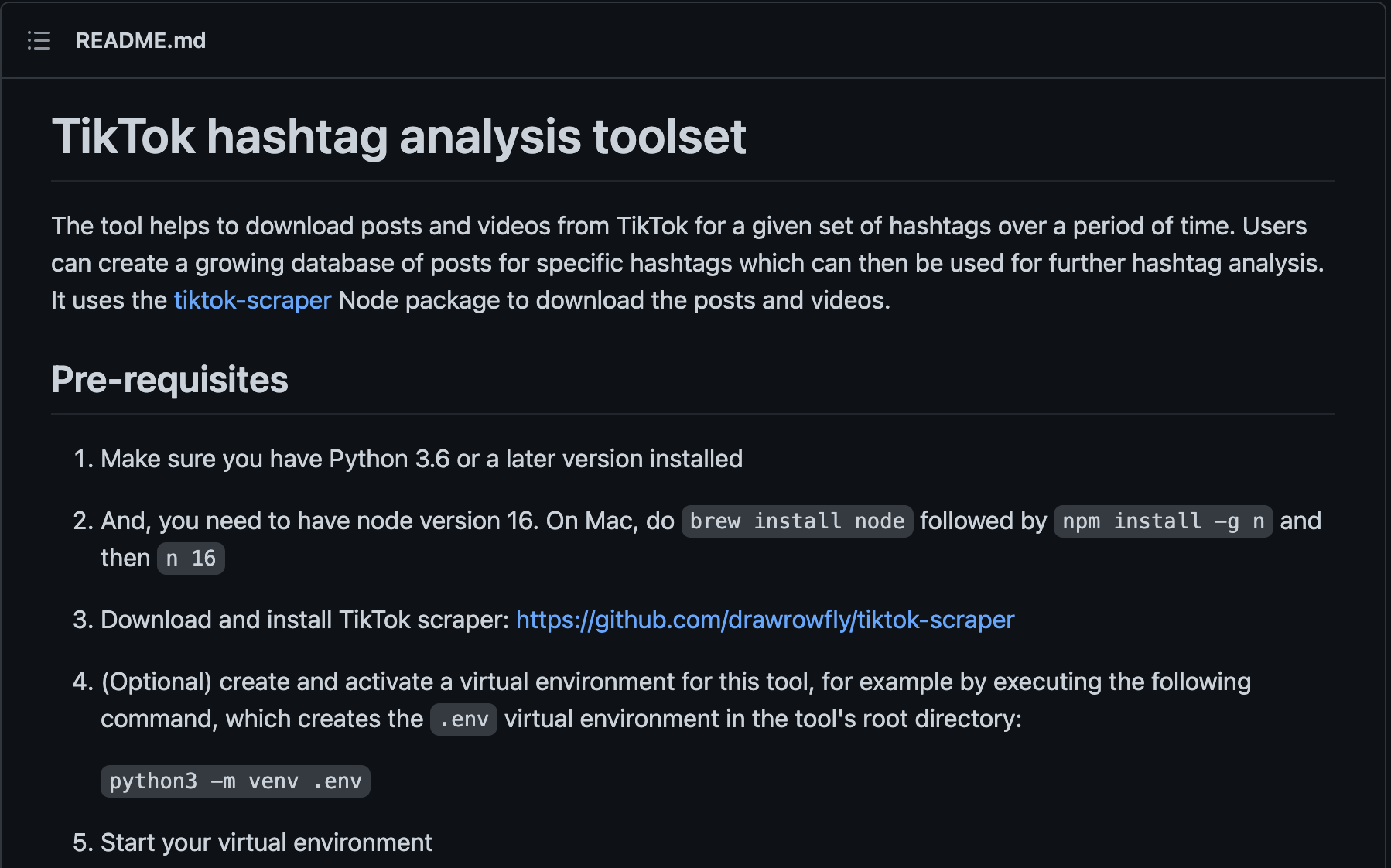Click the TikTok hashtag analysis toolset heading

point(398,136)
